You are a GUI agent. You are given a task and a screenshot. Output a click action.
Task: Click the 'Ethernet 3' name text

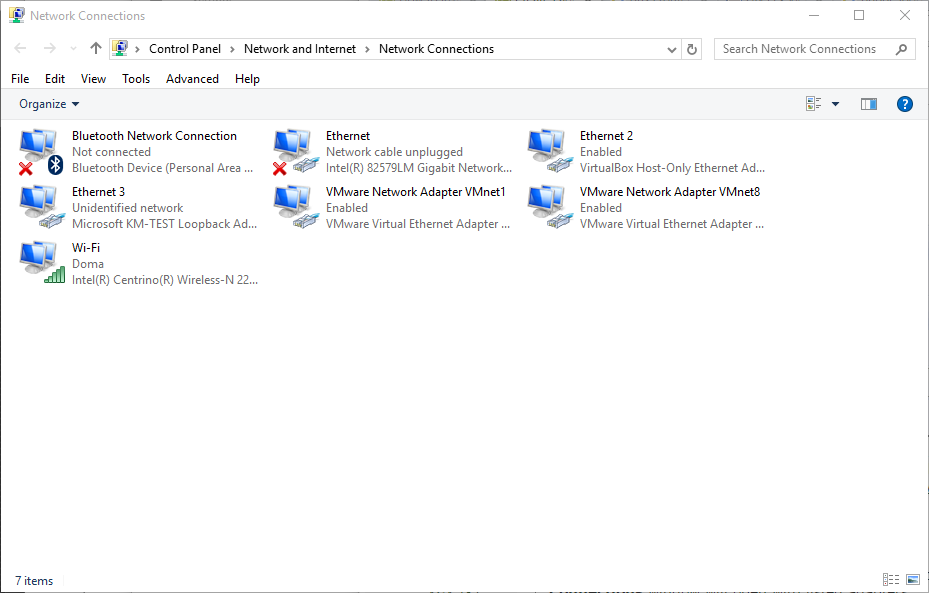tap(98, 191)
